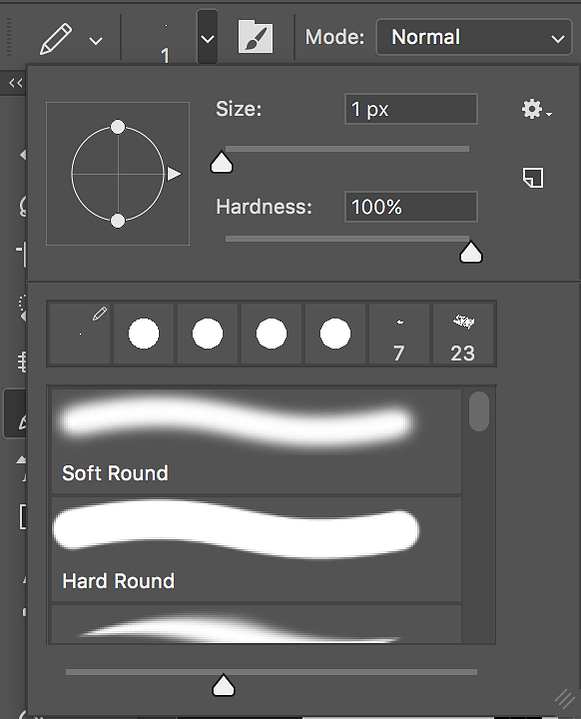Choose the Soft Round brush preset

(256, 441)
